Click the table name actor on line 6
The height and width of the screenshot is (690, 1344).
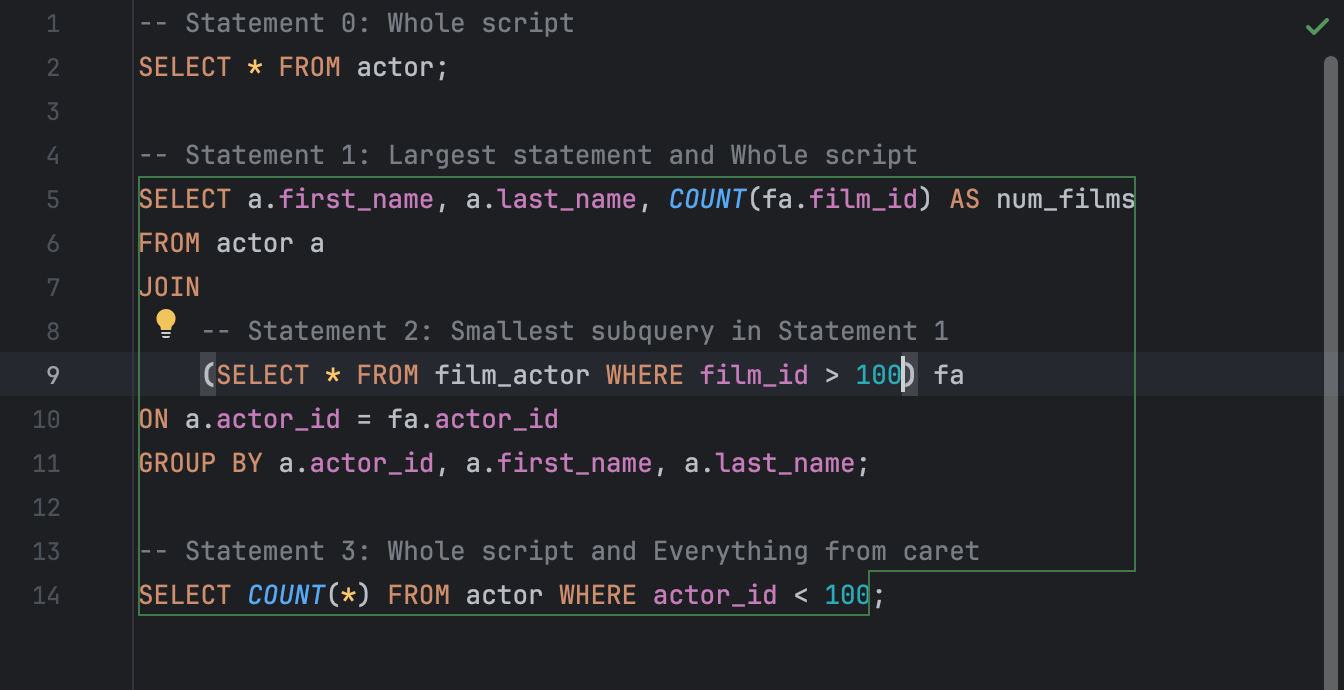click(254, 243)
